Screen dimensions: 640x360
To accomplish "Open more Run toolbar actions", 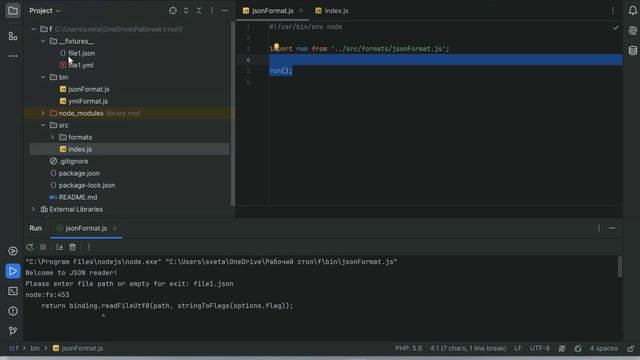I will pyautogui.click(x=89, y=247).
